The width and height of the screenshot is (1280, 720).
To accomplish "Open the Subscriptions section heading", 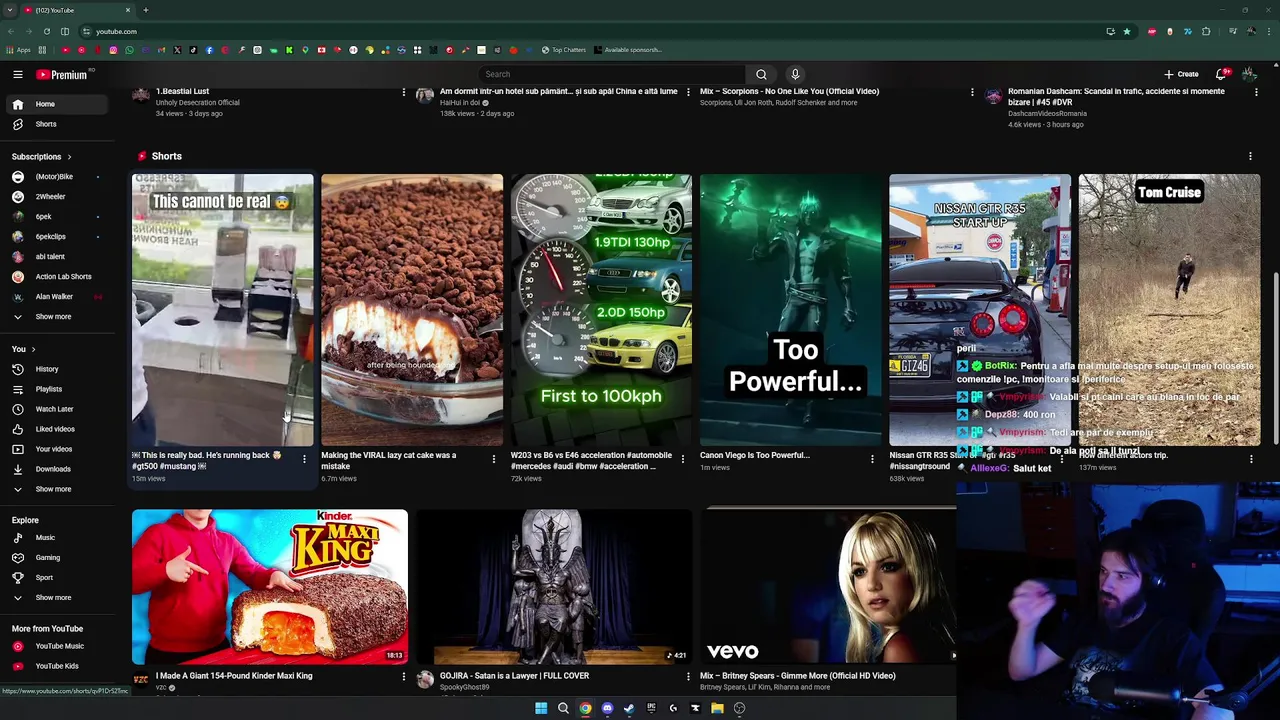I will (42, 156).
